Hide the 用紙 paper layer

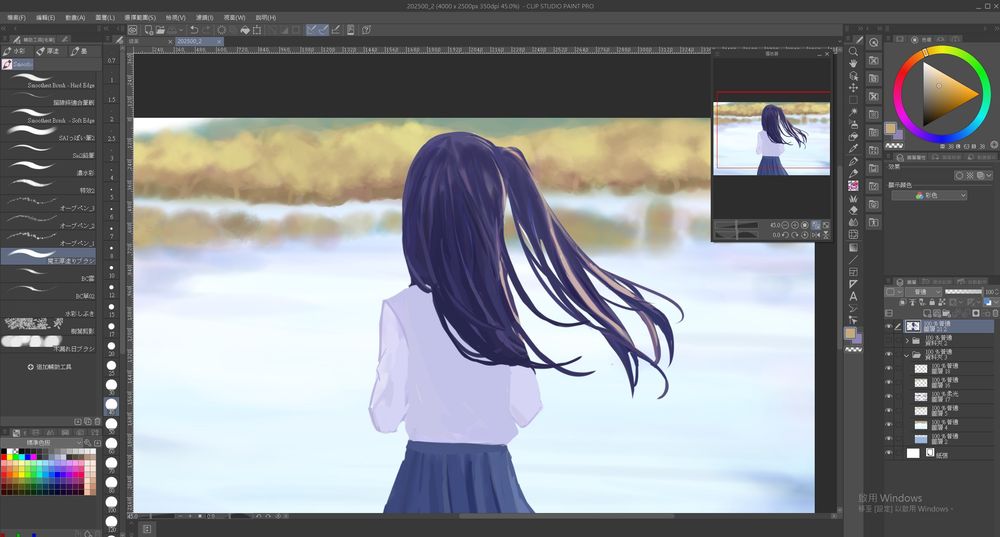point(888,453)
